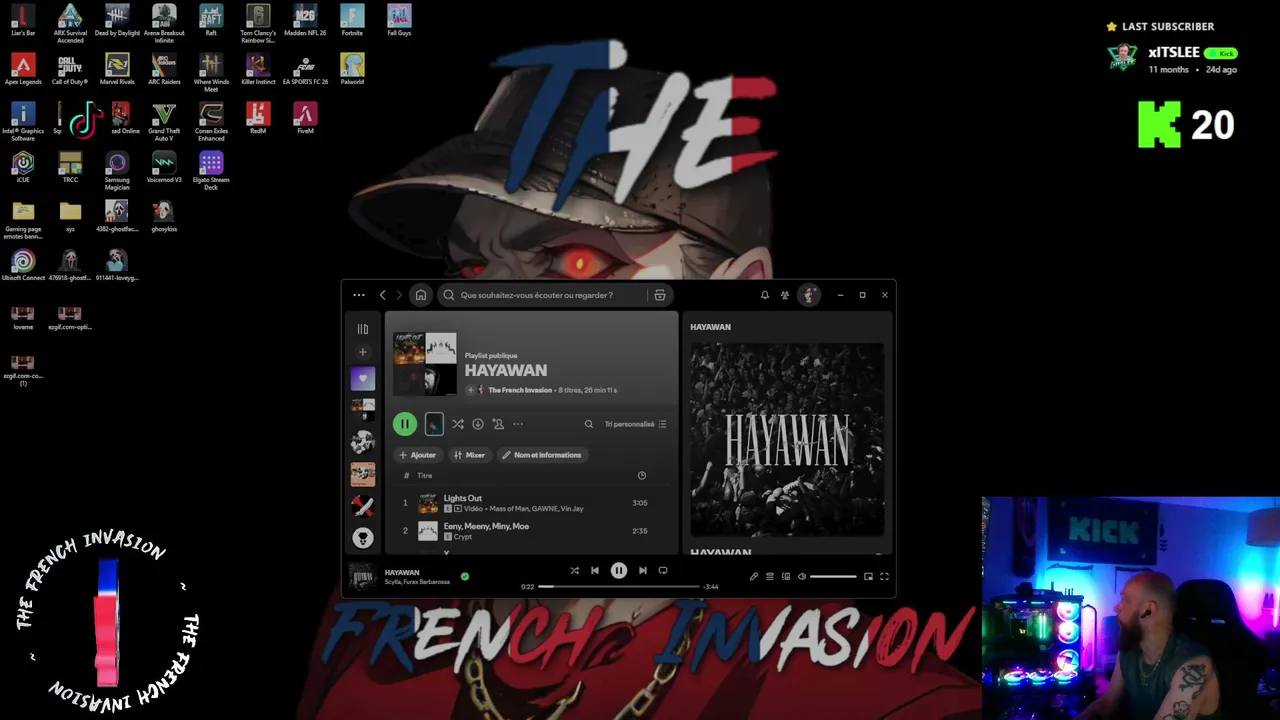Pause the HAYAWAN playlist with green button
Screen dimensions: 1280x720
point(405,424)
